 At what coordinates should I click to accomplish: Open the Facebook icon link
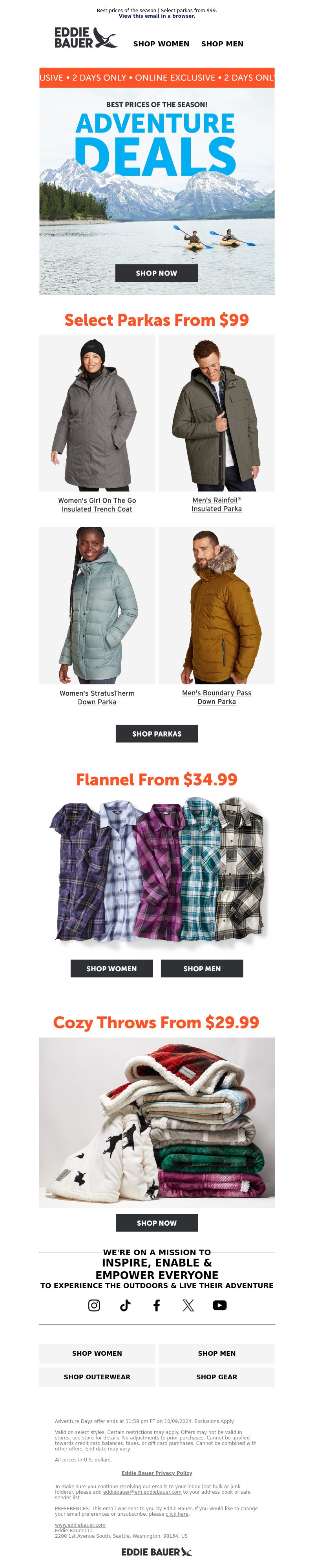[x=157, y=1305]
